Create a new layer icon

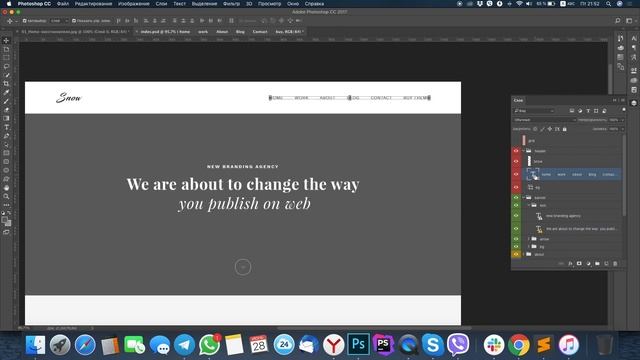[x=606, y=264]
